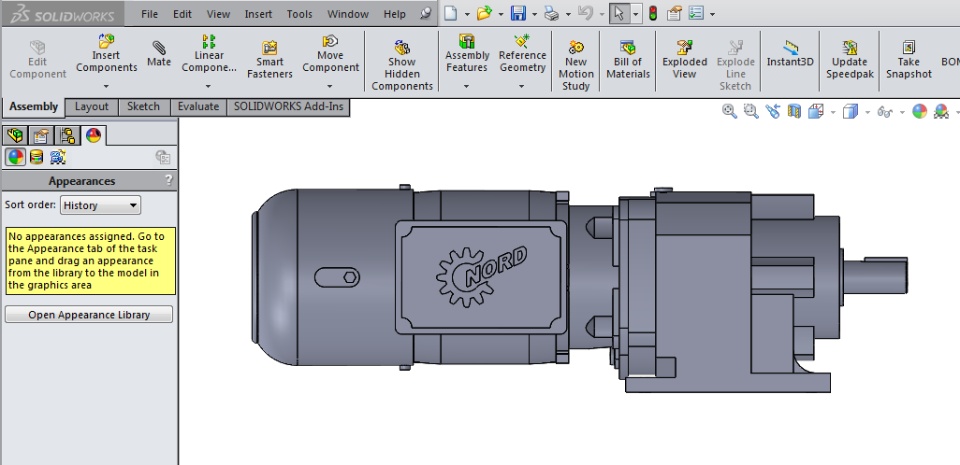Click Take Snapshot
960x465 pixels.
[909, 60]
